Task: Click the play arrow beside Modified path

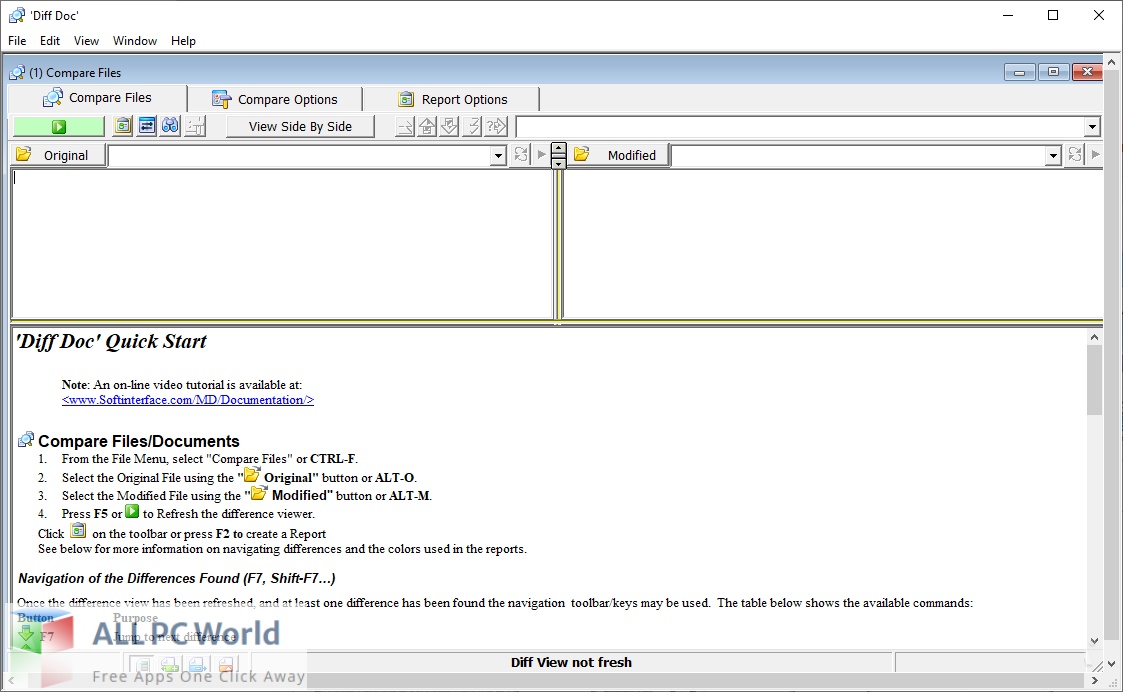Action: pos(1095,155)
